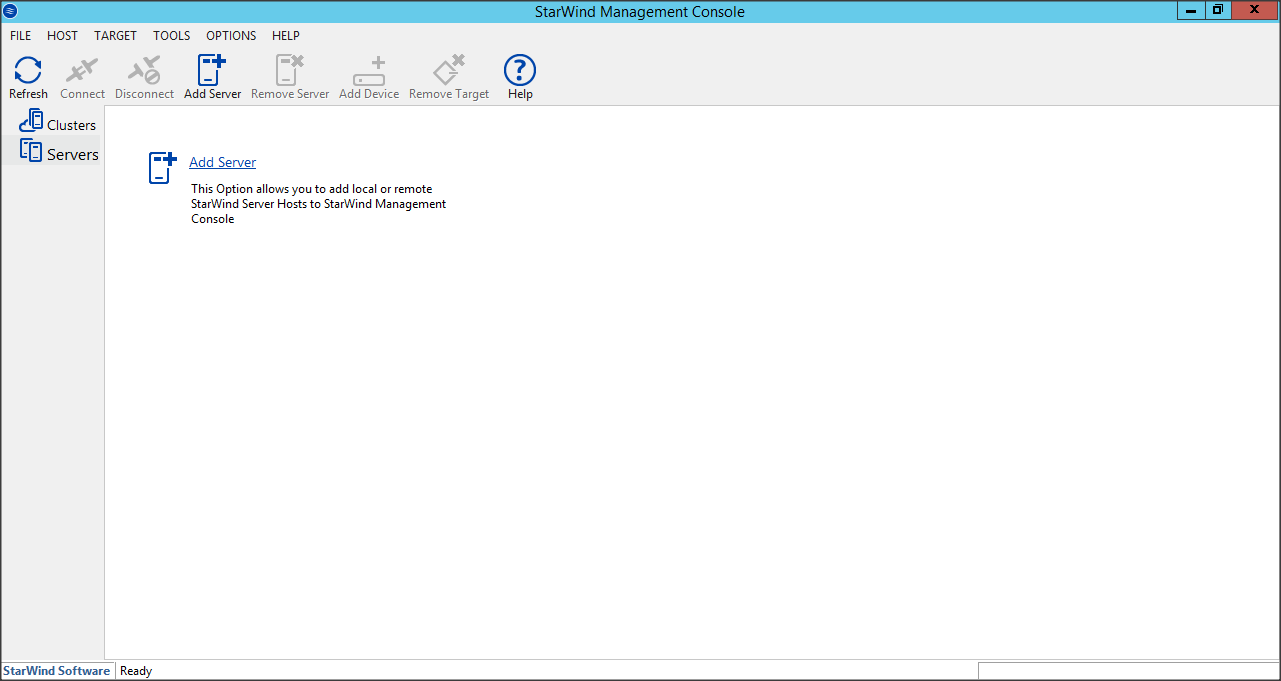Click the StarWind logo in title bar
The height and width of the screenshot is (681, 1281).
coord(11,11)
